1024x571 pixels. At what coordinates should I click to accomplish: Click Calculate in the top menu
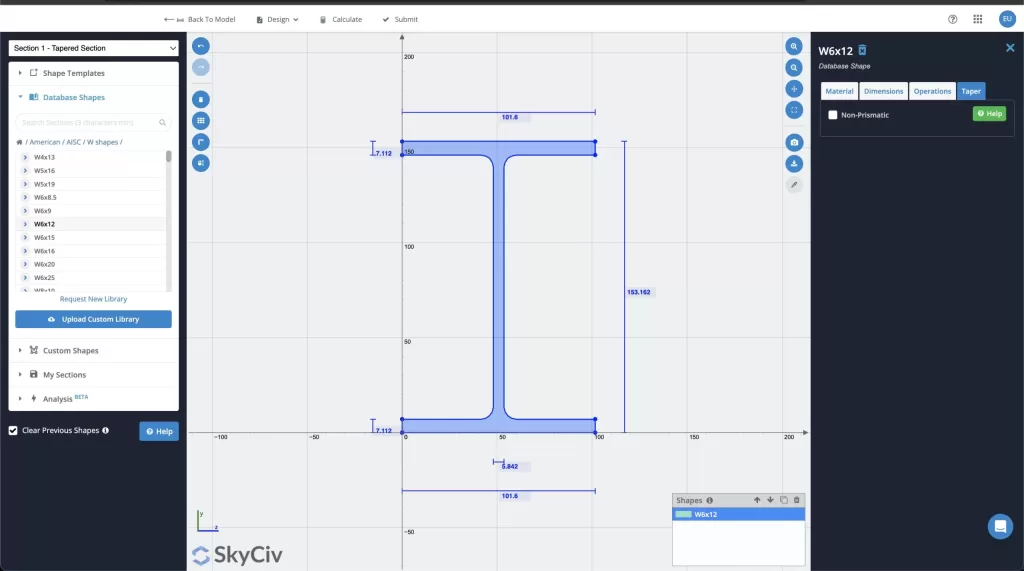[x=341, y=20]
